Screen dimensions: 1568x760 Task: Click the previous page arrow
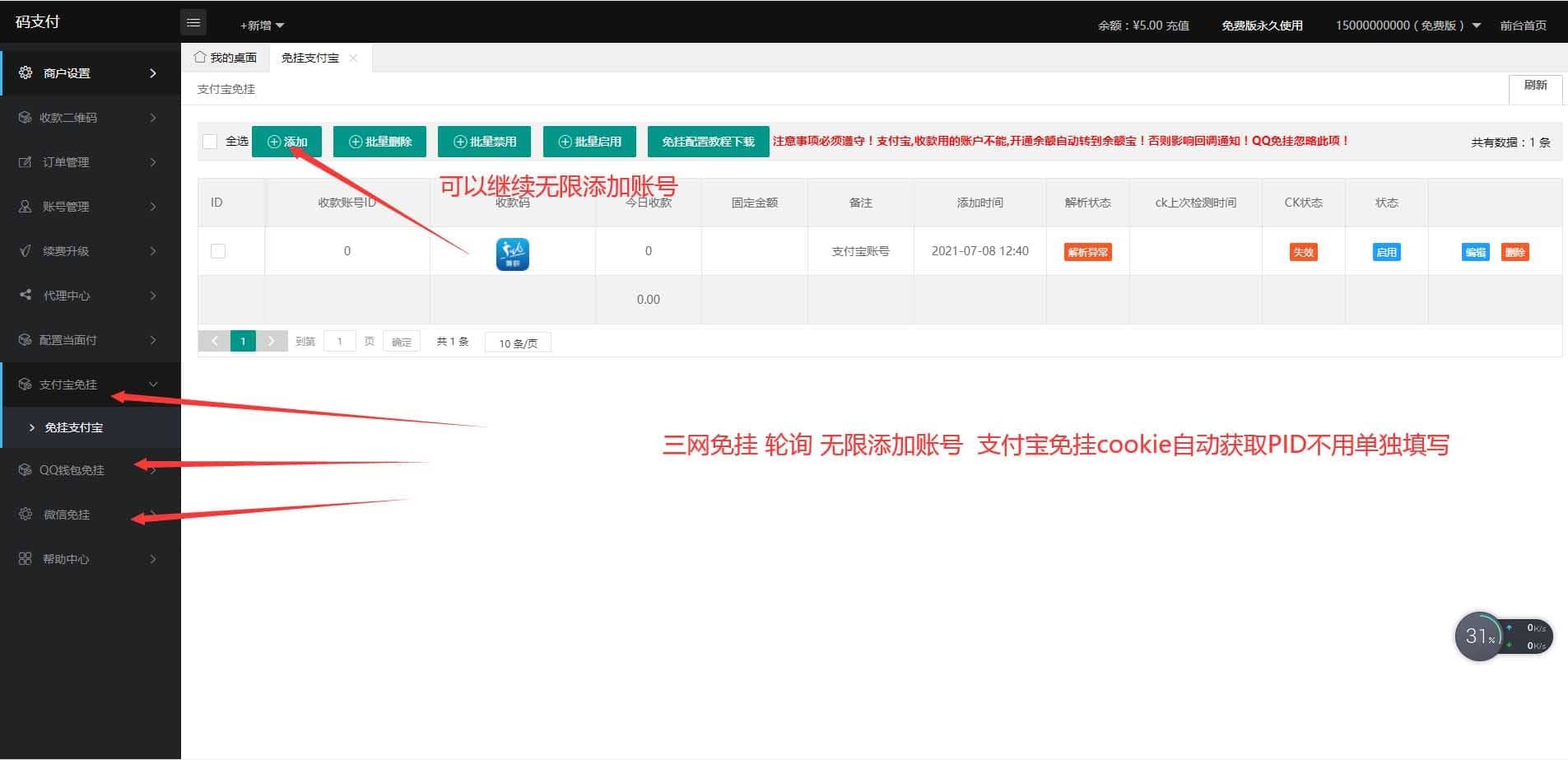tap(214, 341)
